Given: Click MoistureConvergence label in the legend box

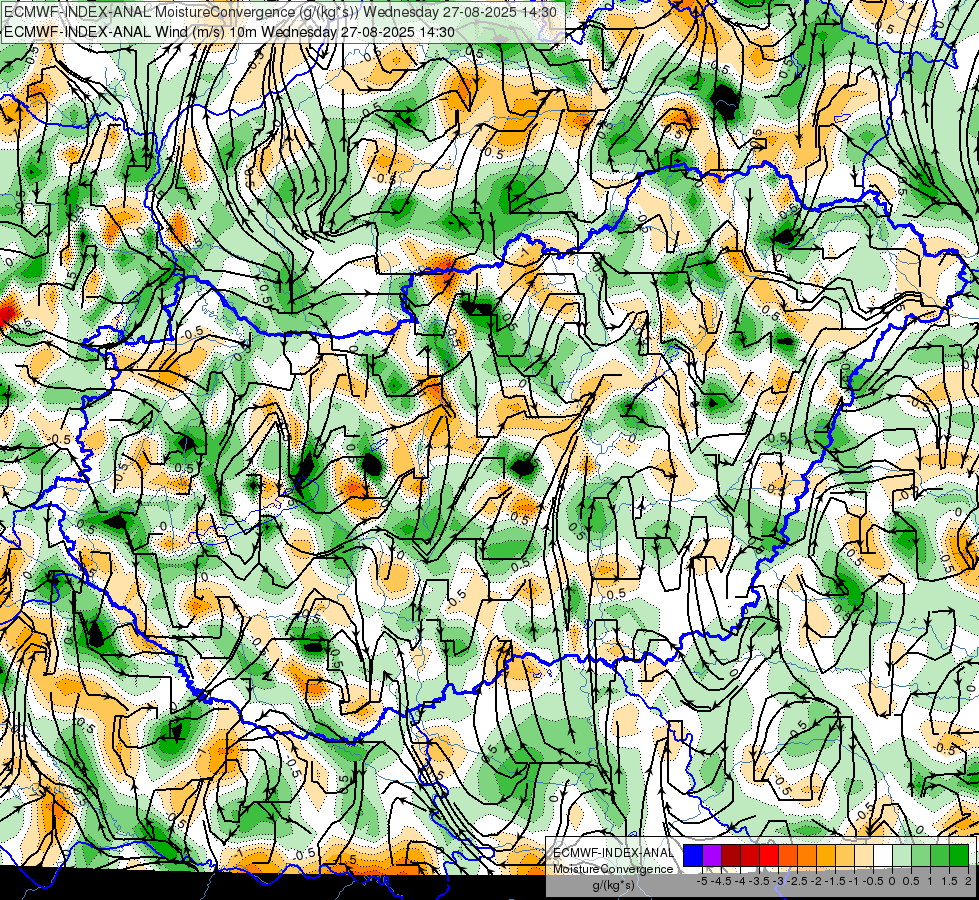Looking at the screenshot, I should coord(613,869).
